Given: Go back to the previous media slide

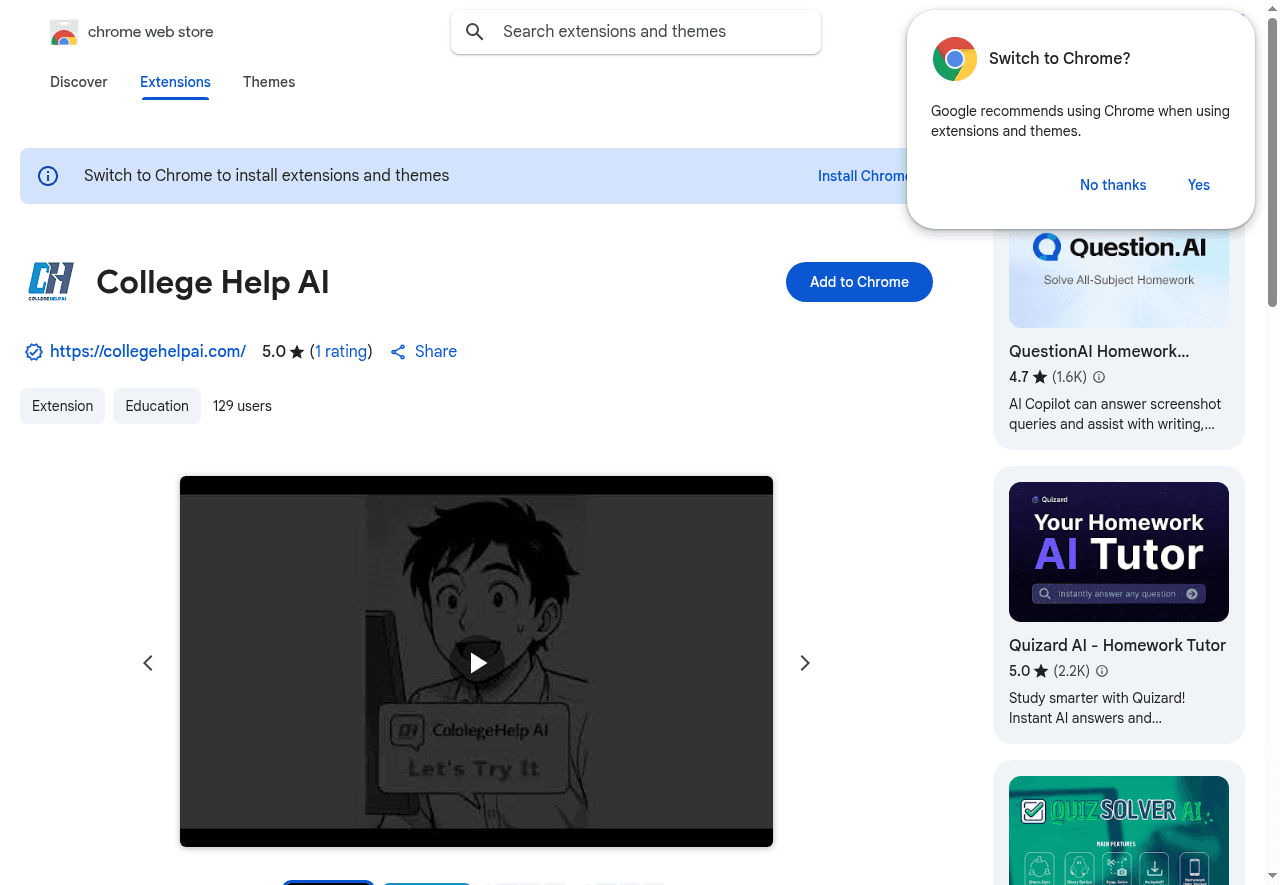Looking at the screenshot, I should 148,662.
